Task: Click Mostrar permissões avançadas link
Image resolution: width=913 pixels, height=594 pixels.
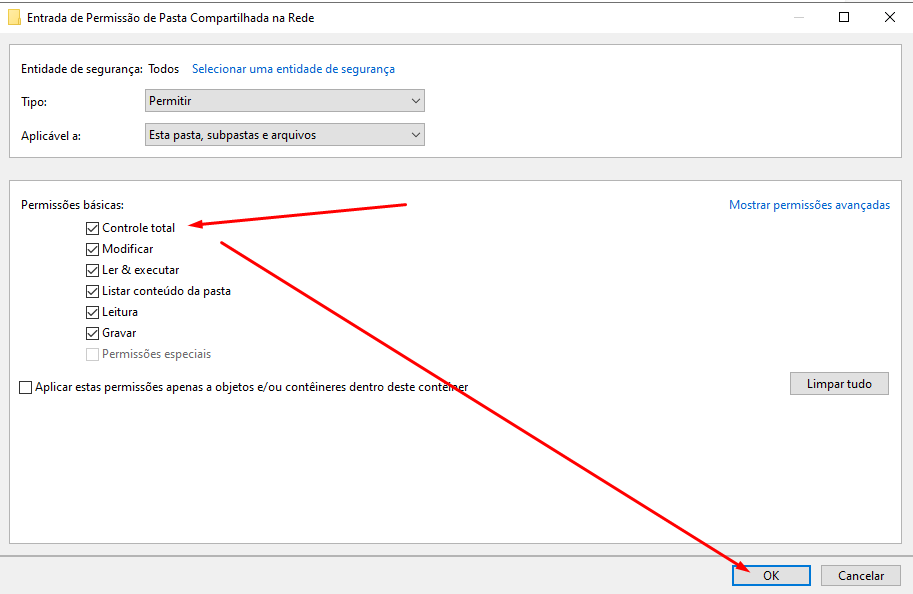Action: 809,205
